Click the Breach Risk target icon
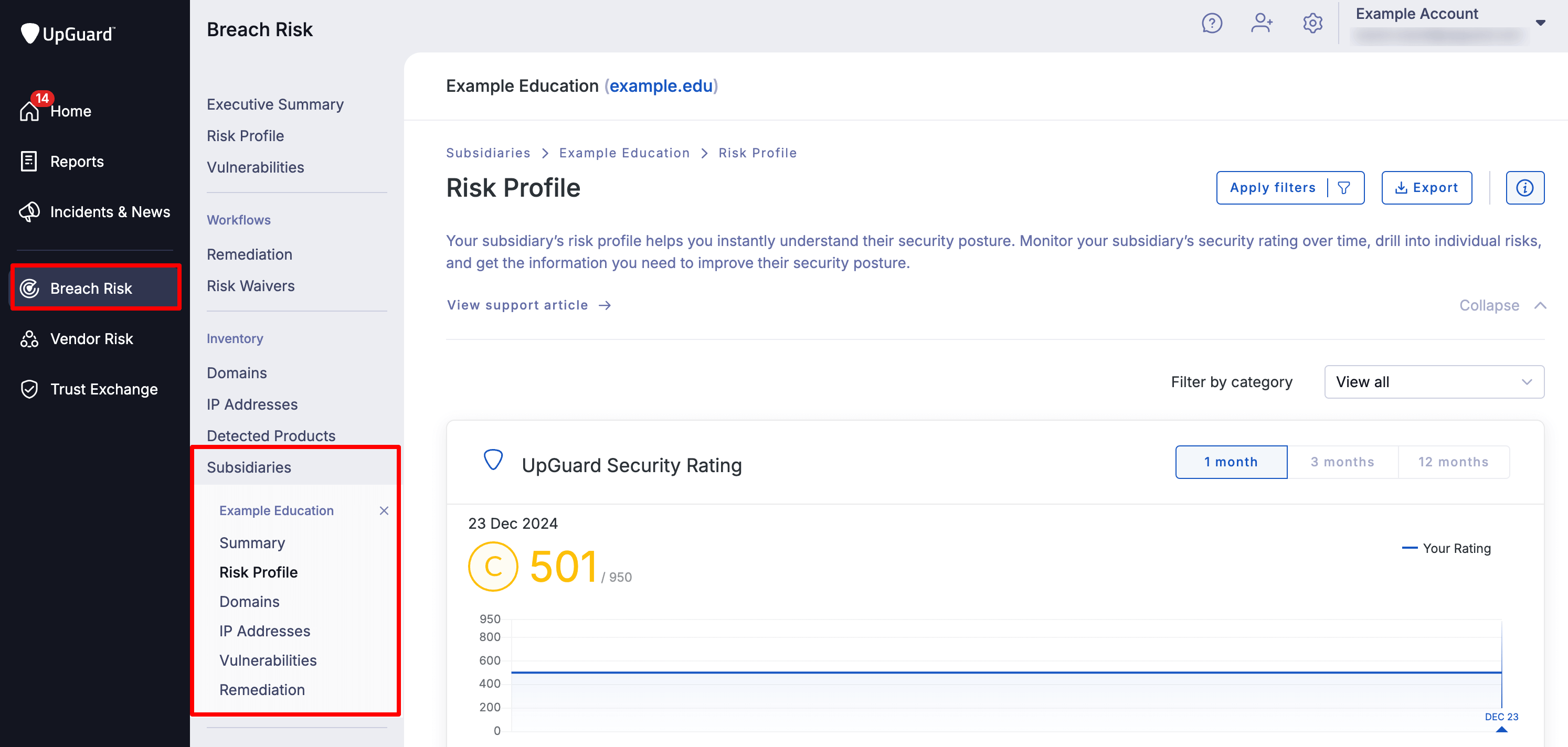The height and width of the screenshot is (747, 1568). click(29, 289)
